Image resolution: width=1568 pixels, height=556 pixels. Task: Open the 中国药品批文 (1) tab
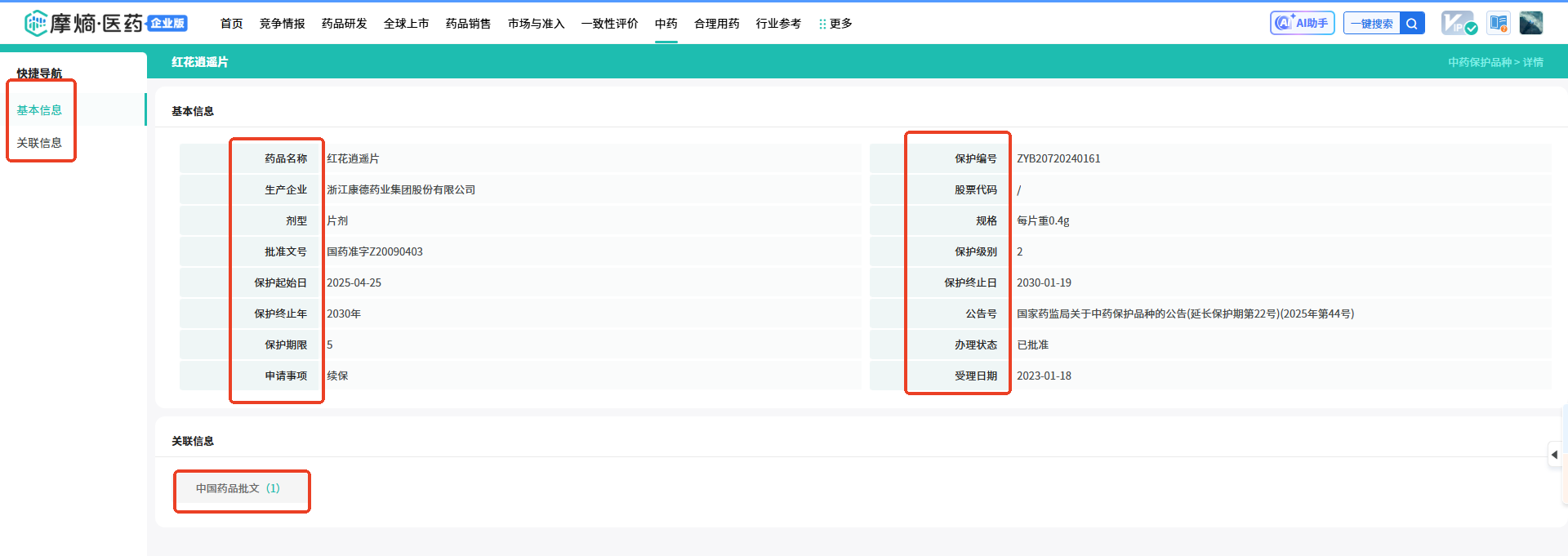[x=238, y=488]
